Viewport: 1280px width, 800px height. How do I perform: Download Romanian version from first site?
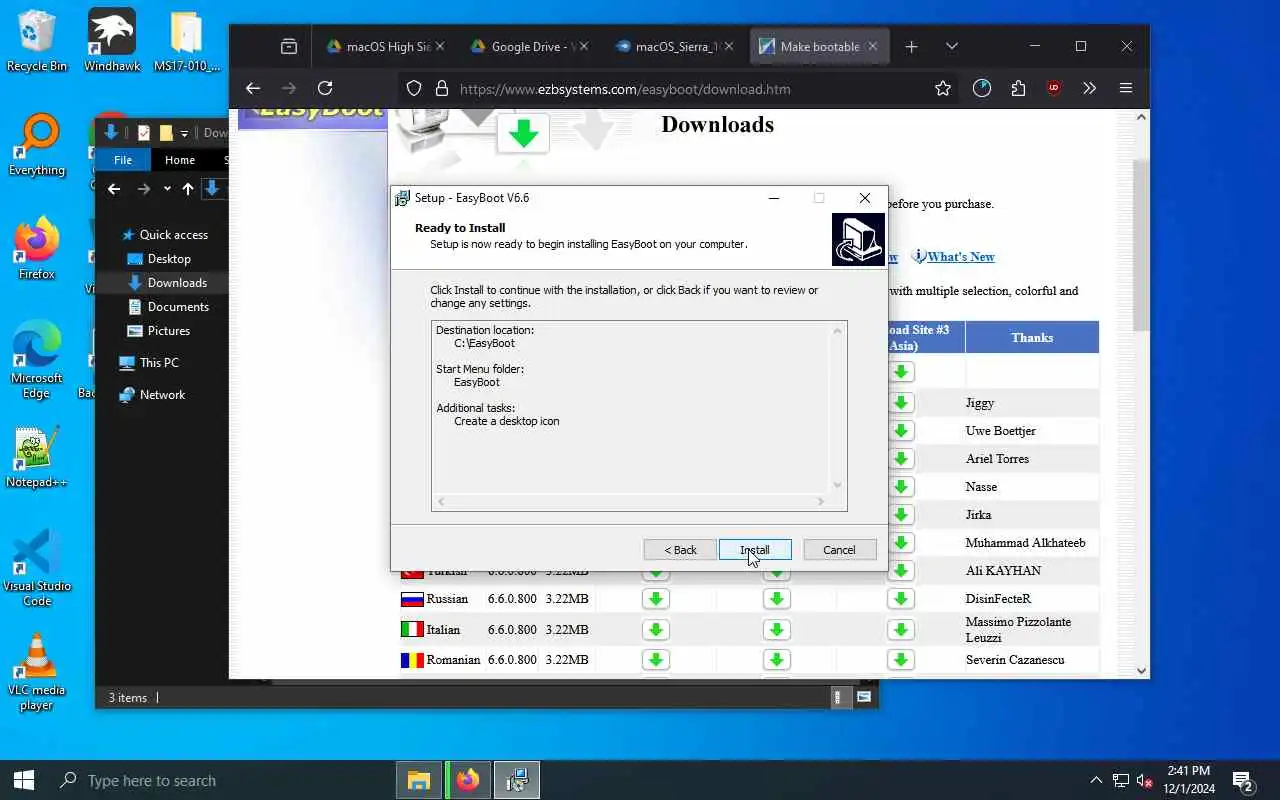tap(655, 660)
